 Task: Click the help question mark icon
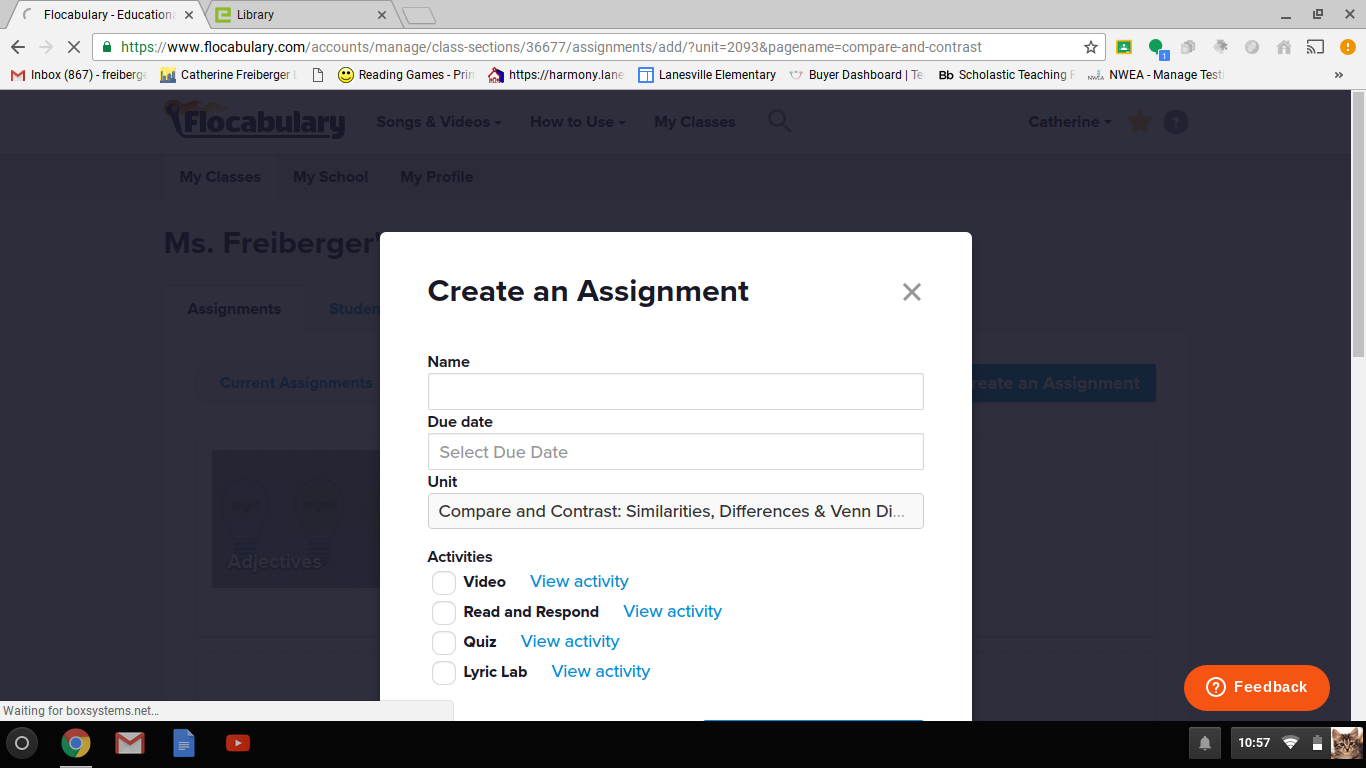(1176, 122)
